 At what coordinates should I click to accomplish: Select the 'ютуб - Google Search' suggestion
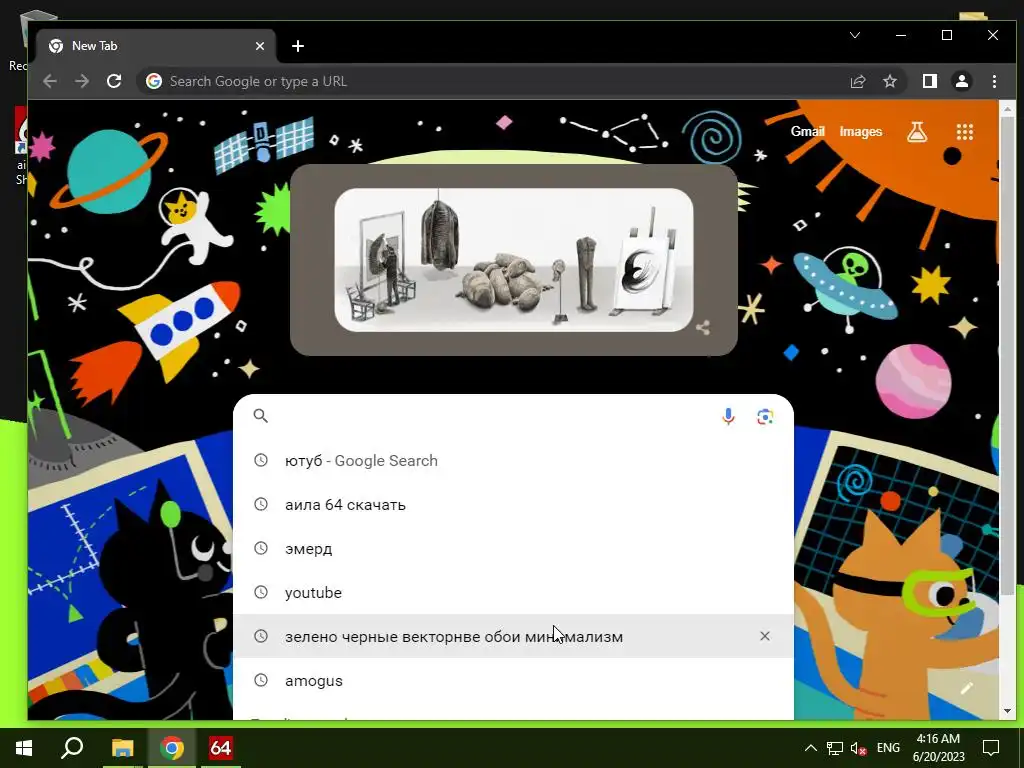[x=513, y=460]
